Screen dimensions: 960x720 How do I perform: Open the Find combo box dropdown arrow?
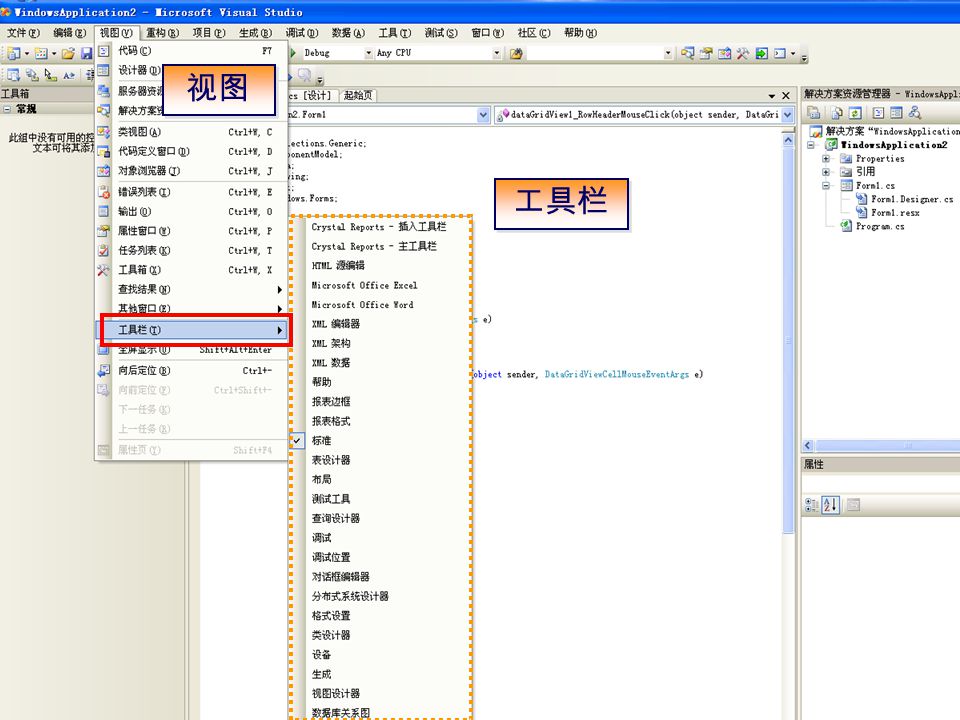coord(667,53)
